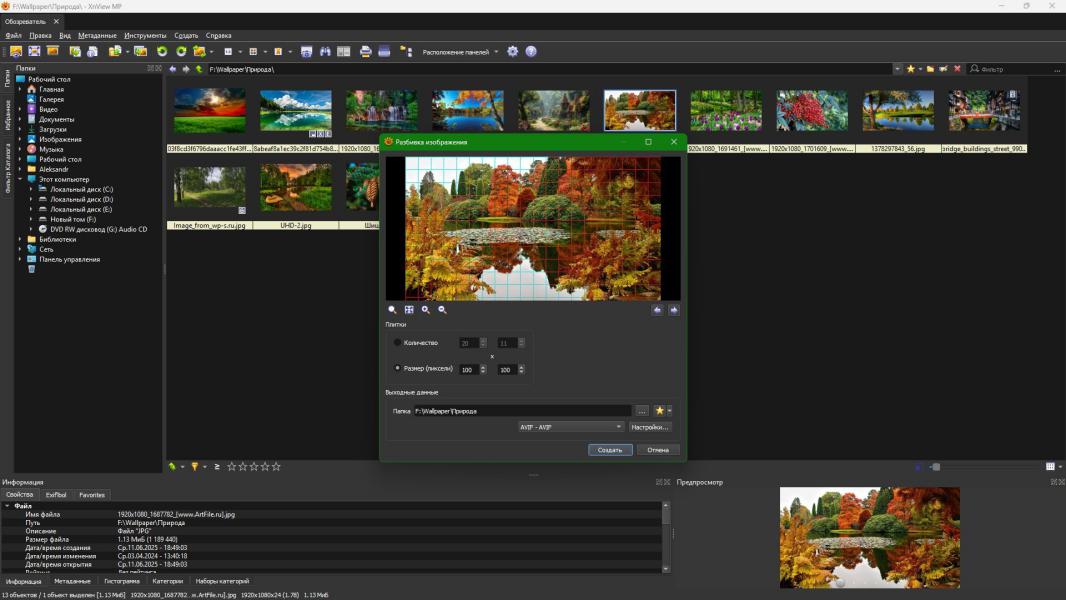The width and height of the screenshot is (1066, 600).
Task: Open settings gear icon in main toolbar
Action: click(513, 51)
